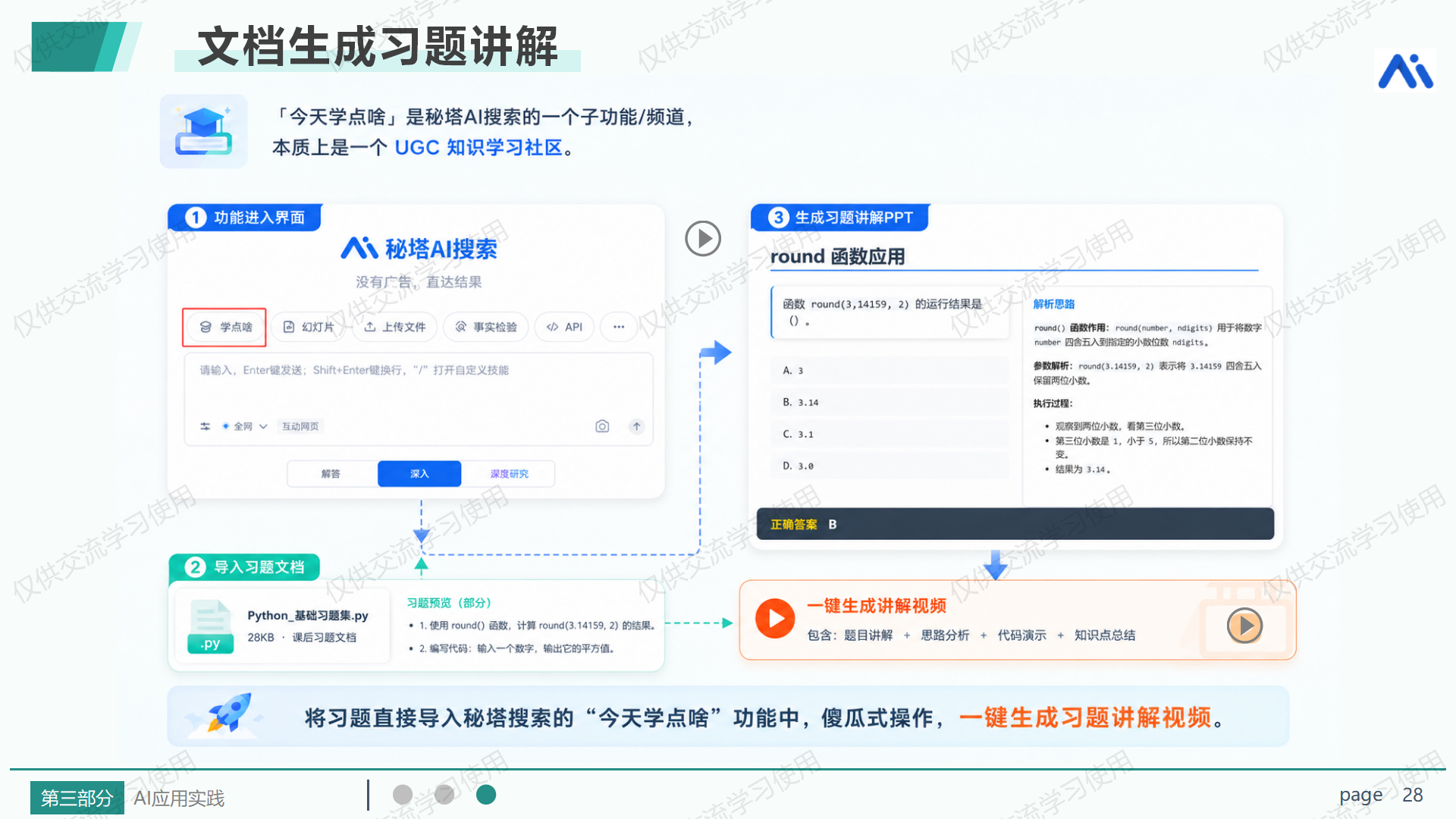Click the 没有广告，直达结果 tagline
Screen dimensions: 1456x819
(x=419, y=282)
